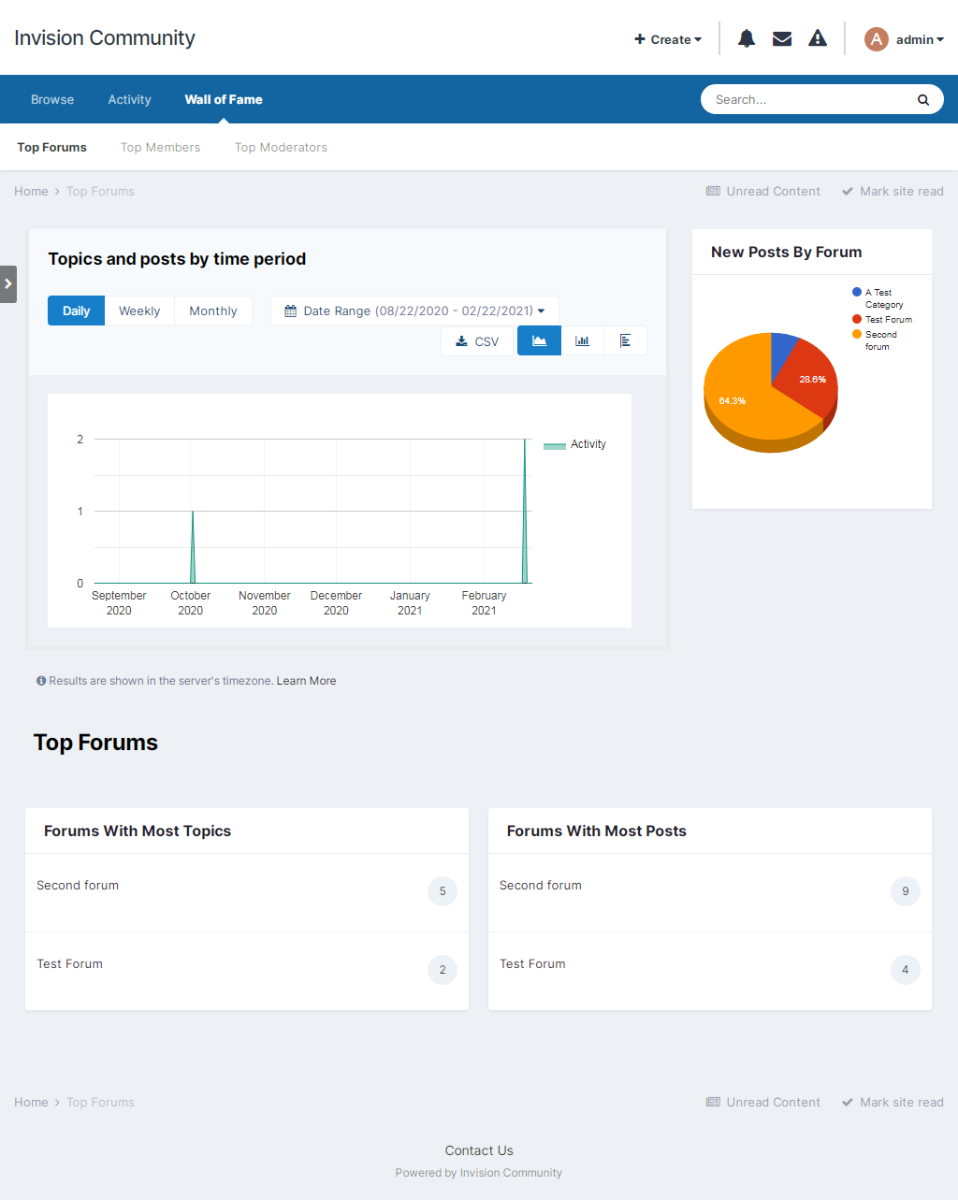958x1200 pixels.
Task: Toggle the Test Forum legend swatch
Action: click(857, 320)
